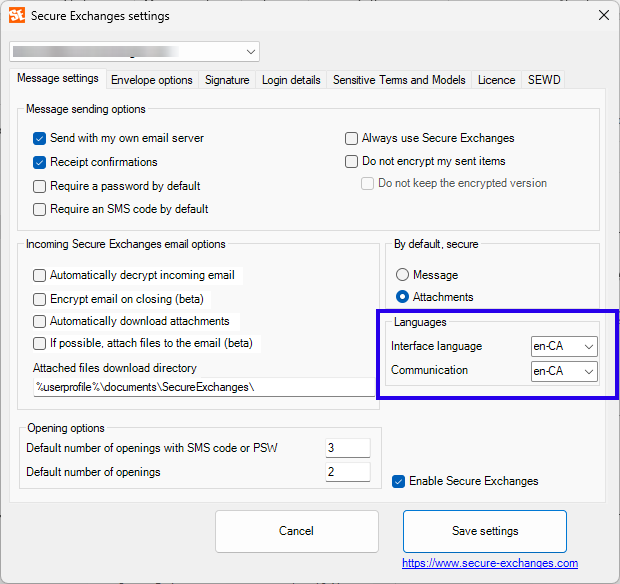The width and height of the screenshot is (620, 584).
Task: Open the secure-exchanges.com link
Action: point(490,563)
